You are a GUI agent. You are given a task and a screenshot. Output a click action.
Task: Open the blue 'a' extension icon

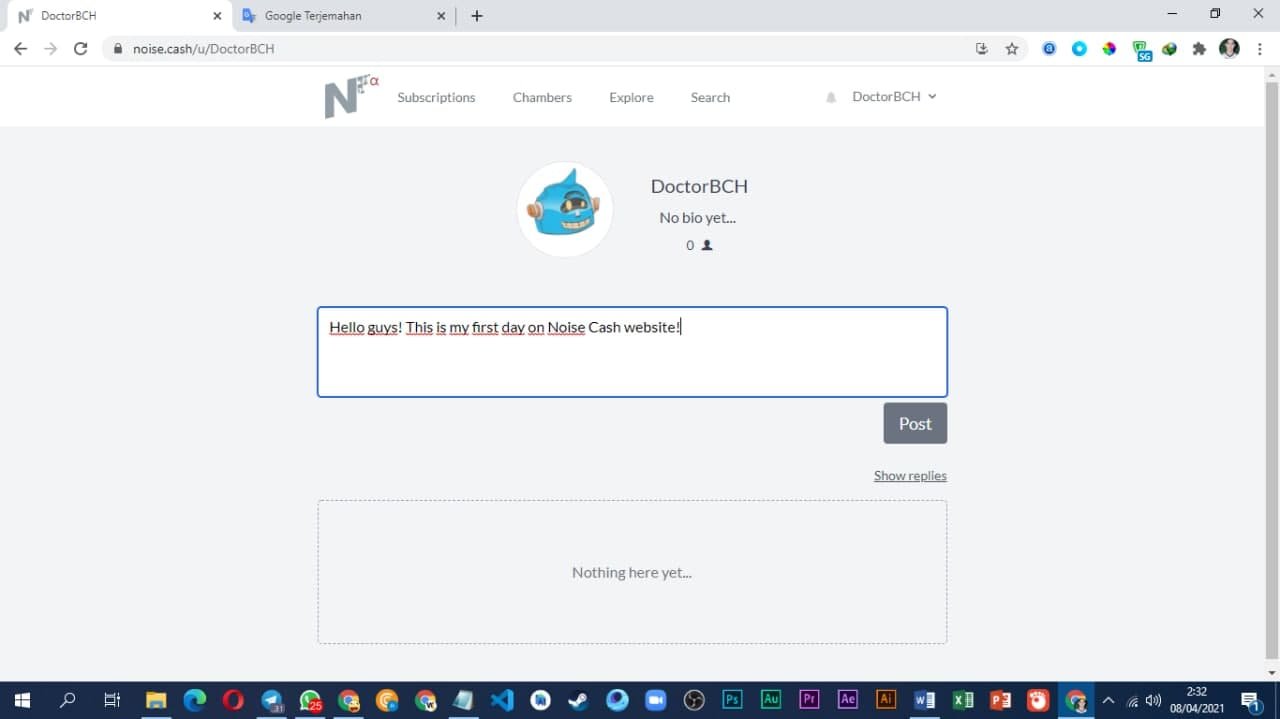click(x=1049, y=48)
